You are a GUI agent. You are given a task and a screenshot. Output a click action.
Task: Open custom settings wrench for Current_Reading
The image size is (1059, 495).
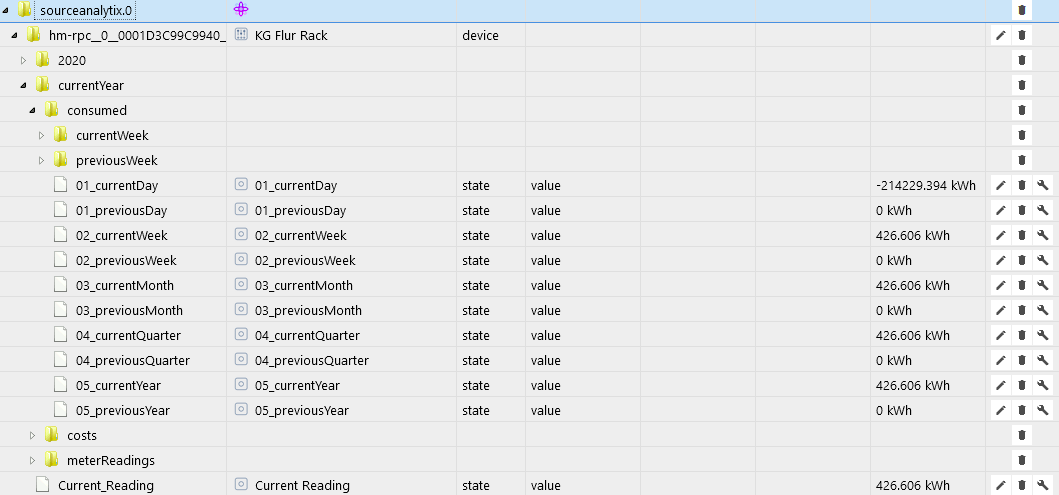tap(1042, 485)
